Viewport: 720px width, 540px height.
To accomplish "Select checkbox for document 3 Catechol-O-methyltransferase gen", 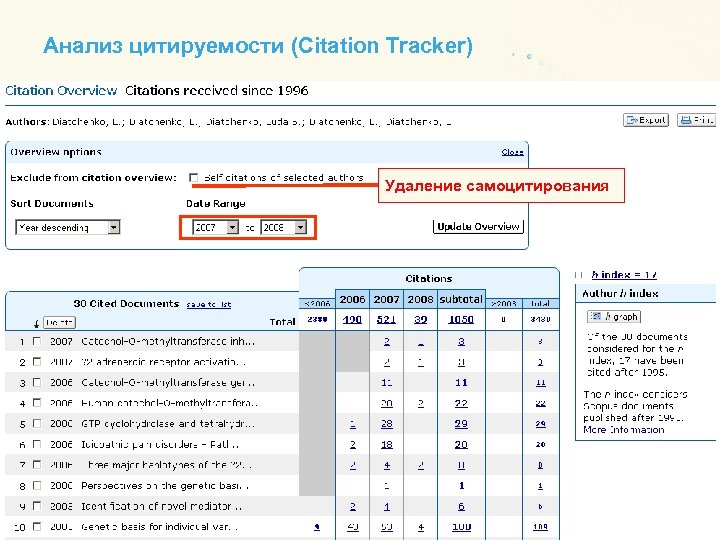I will pos(37,382).
